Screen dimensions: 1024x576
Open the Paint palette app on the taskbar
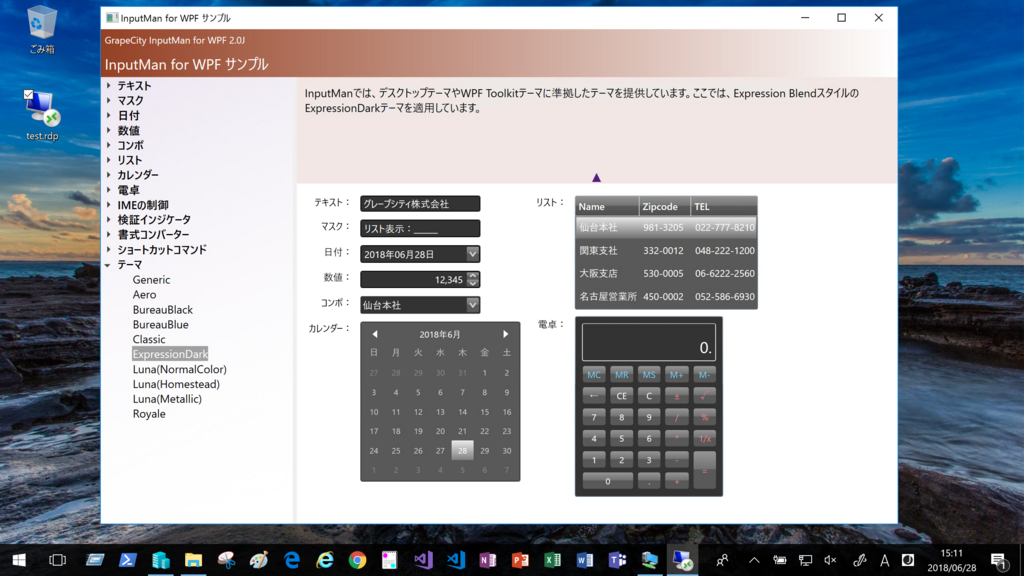click(259, 560)
